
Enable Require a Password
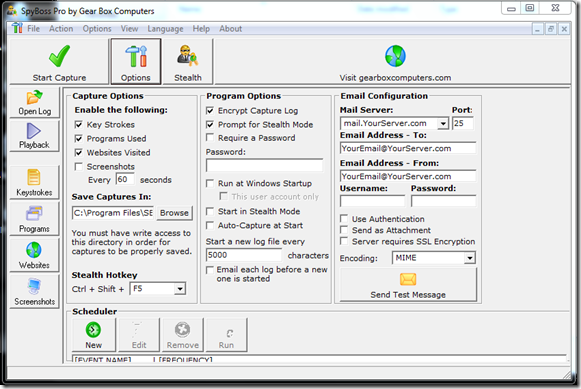210,138
